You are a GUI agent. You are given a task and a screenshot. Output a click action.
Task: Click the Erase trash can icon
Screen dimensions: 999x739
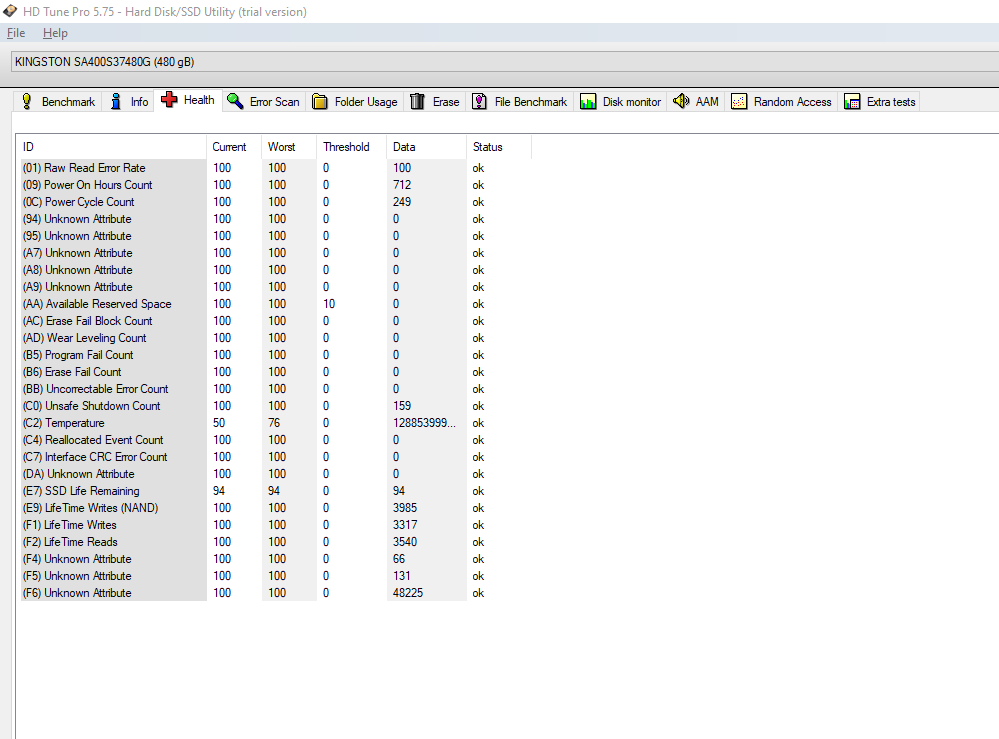coord(417,101)
